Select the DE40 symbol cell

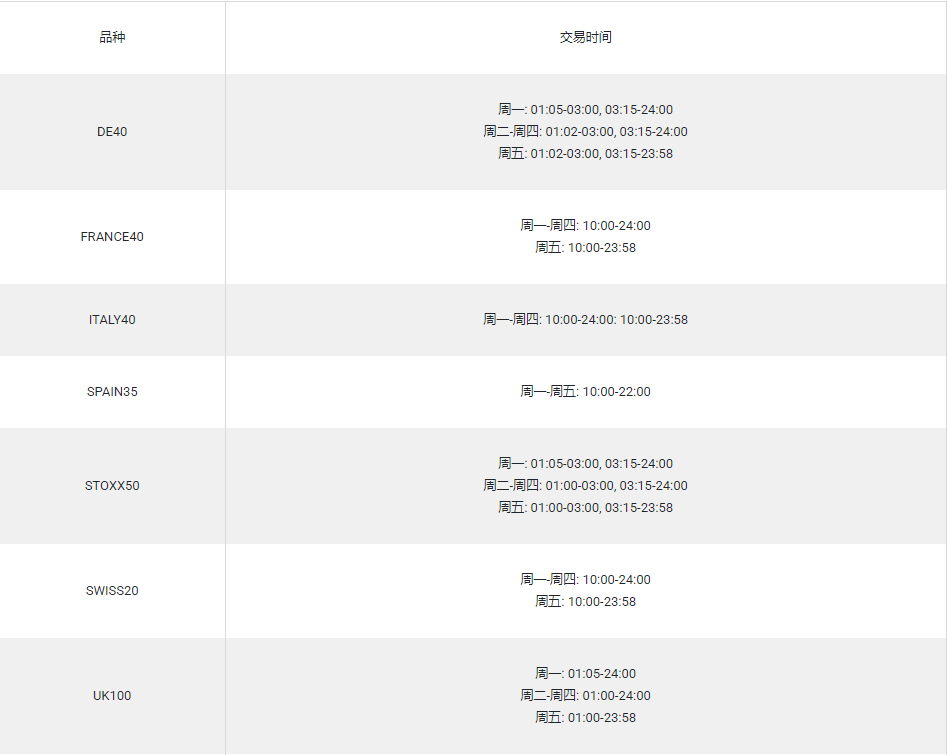[112, 132]
